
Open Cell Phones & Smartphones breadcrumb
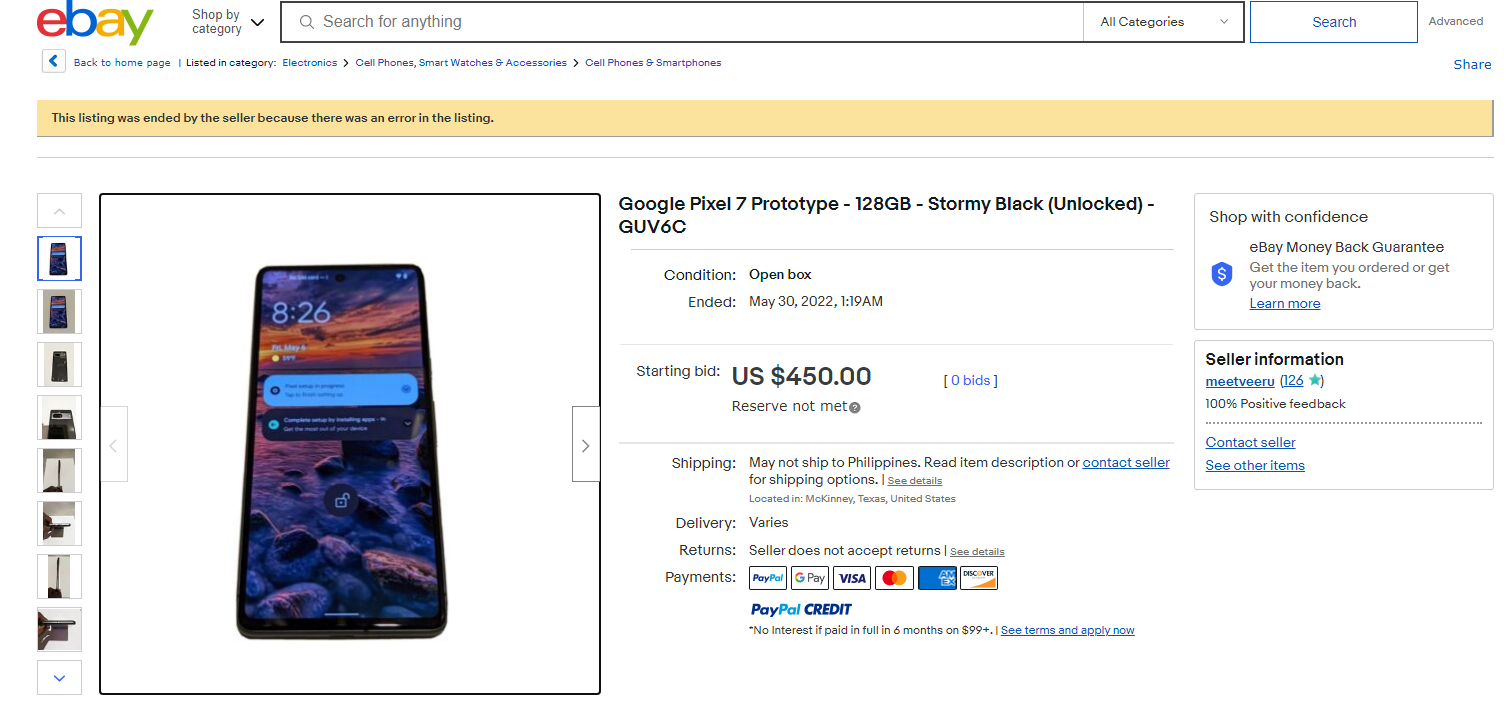[x=653, y=62]
